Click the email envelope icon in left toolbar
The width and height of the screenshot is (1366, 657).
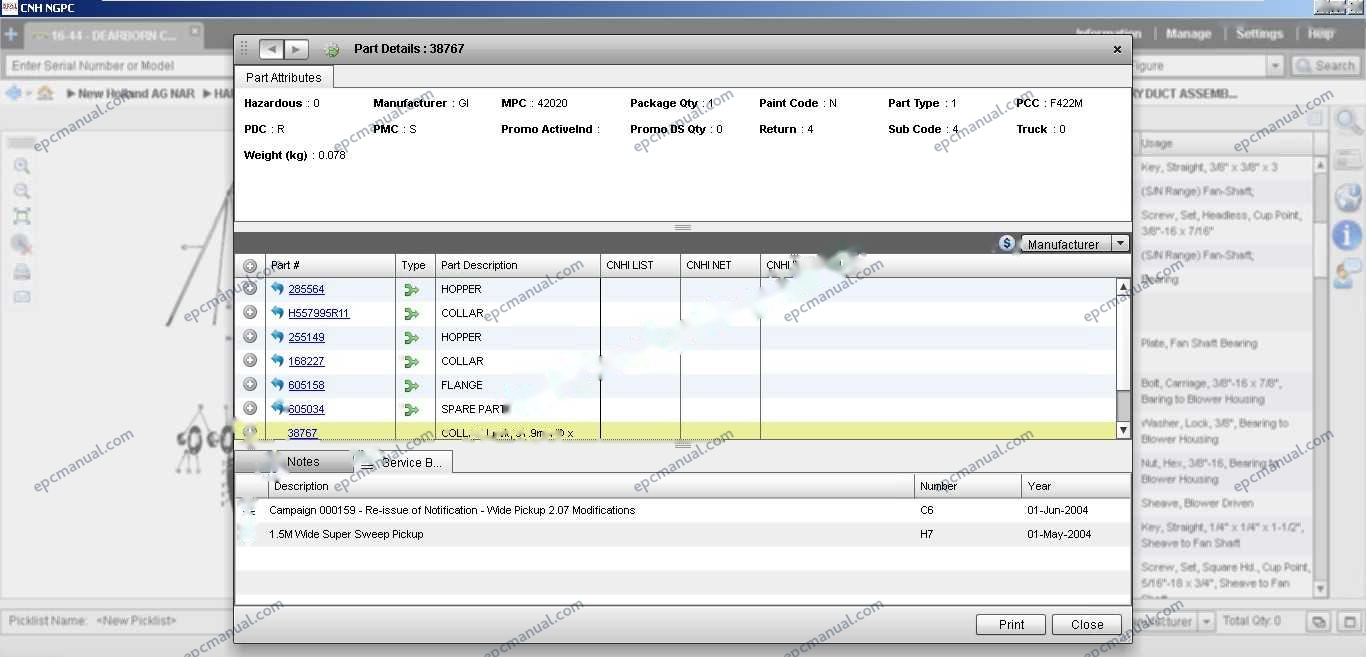[x=22, y=297]
